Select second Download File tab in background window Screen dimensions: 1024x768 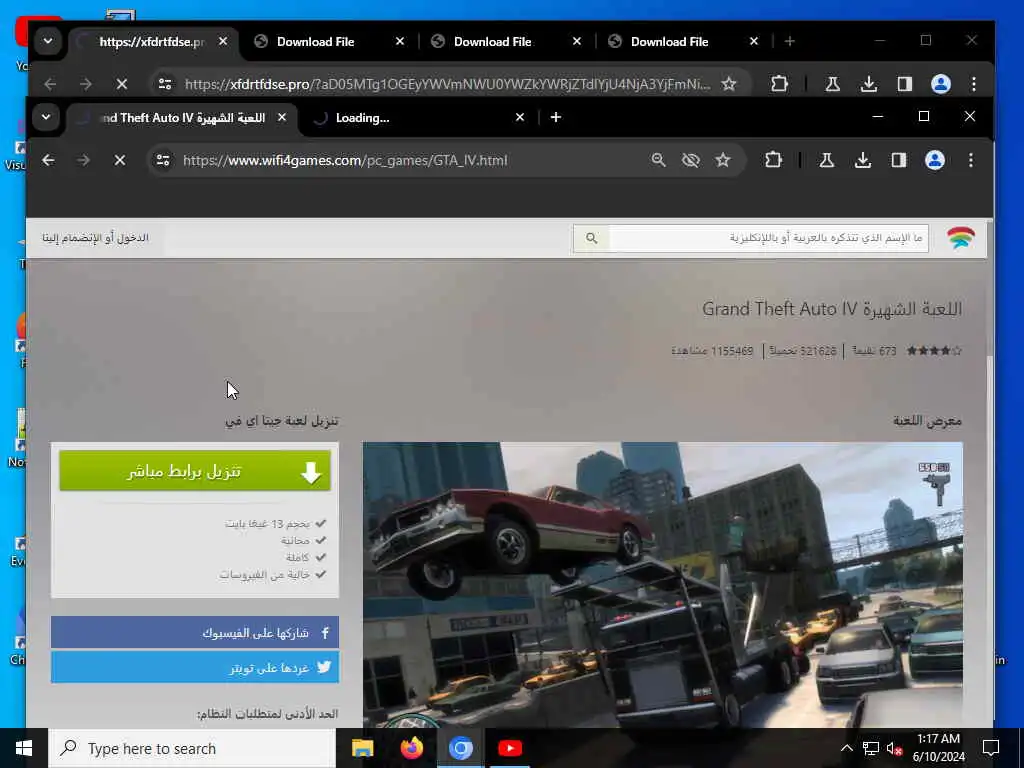click(506, 41)
